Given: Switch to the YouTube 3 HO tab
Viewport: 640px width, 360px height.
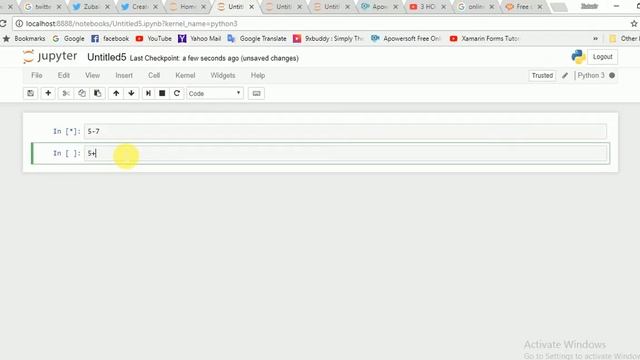Looking at the screenshot, I should (x=428, y=7).
